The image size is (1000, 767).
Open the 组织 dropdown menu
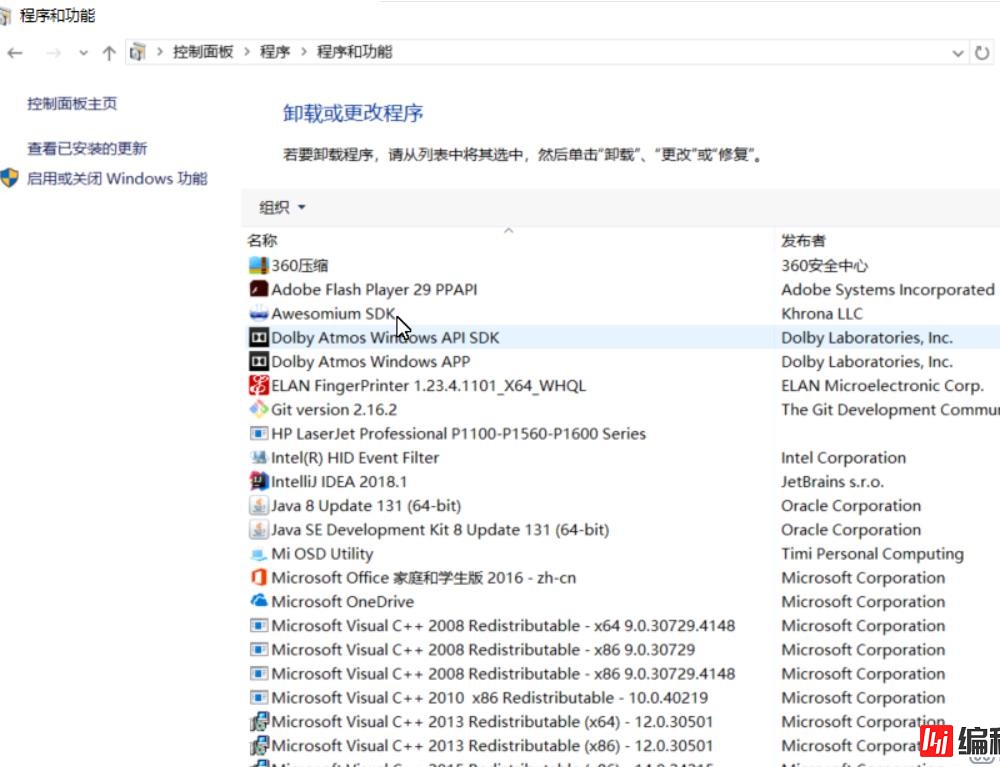[x=277, y=207]
